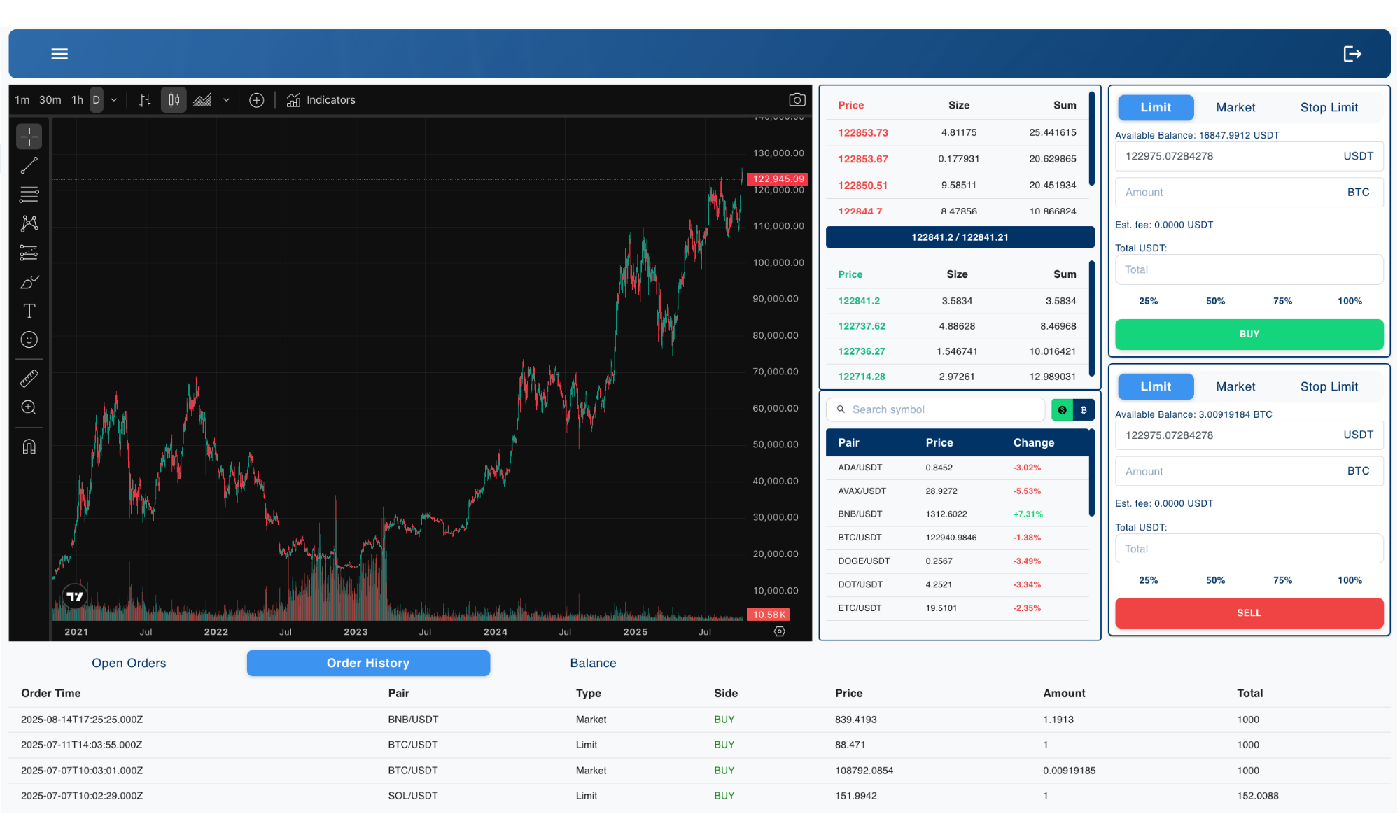This screenshot has height=840, width=1400.
Task: Select the trend line drawing tool
Action: (x=29, y=166)
